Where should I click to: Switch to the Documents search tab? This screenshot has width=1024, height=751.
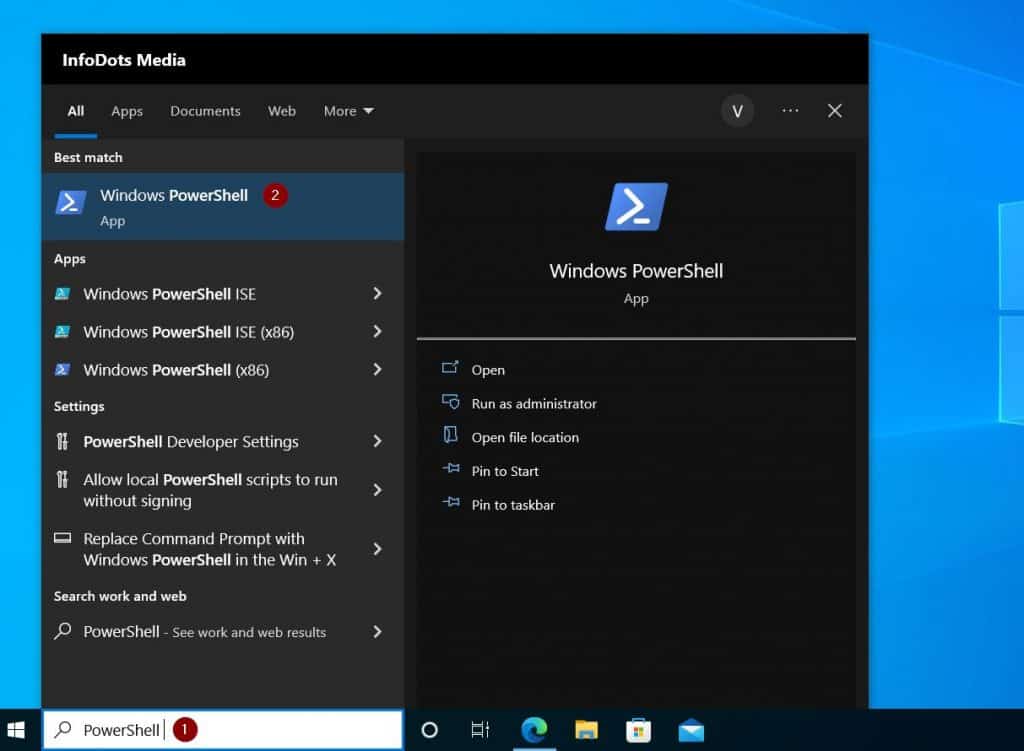tap(205, 111)
